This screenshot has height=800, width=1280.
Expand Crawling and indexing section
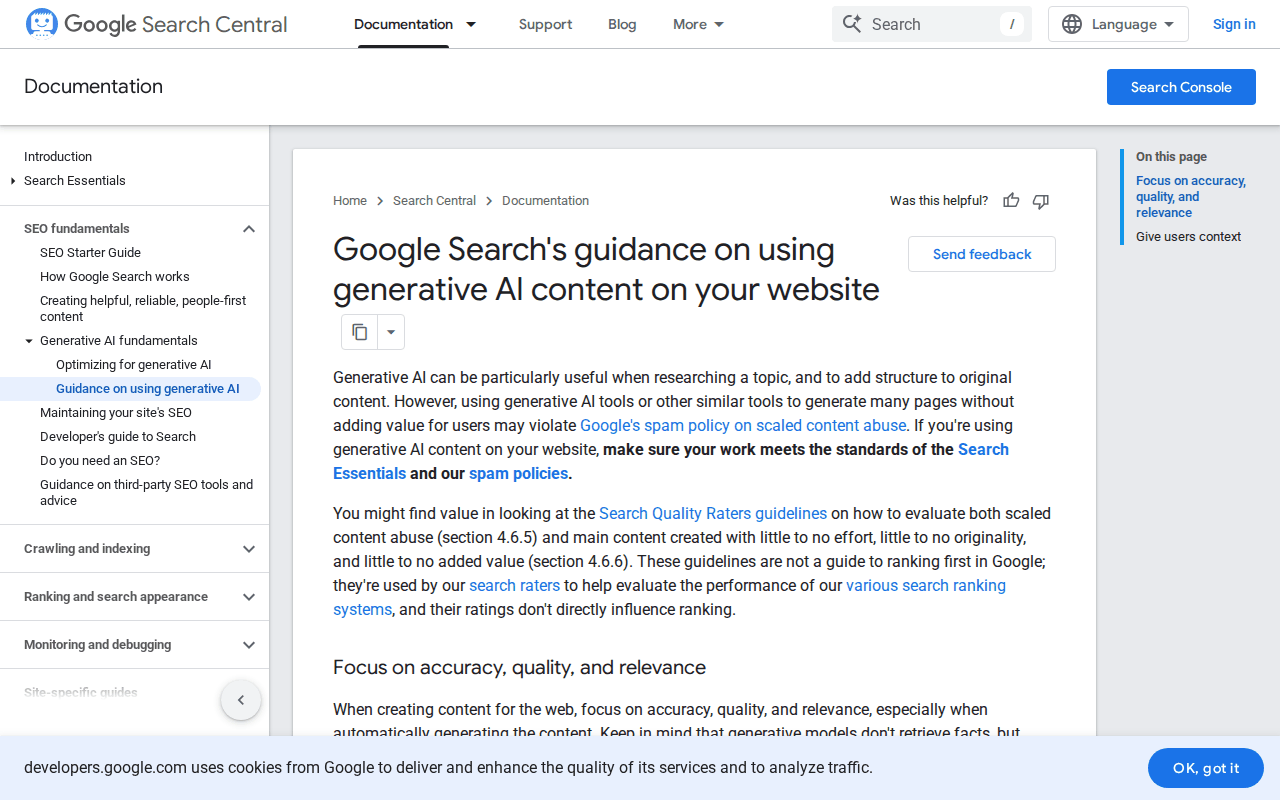pyautogui.click(x=249, y=549)
